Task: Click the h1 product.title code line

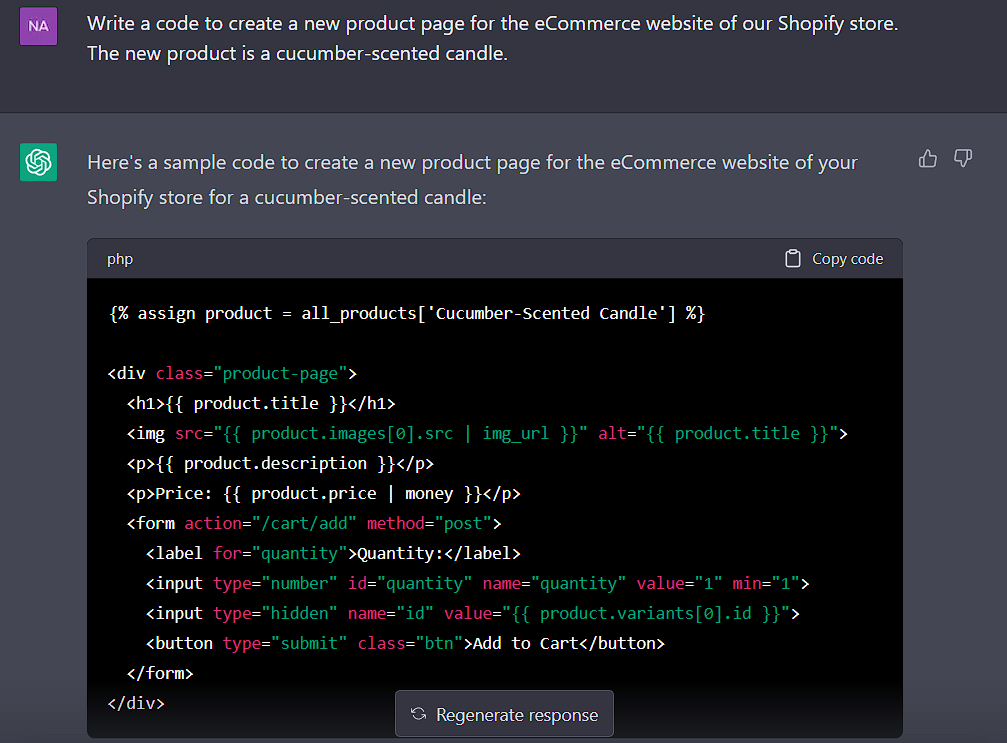Action: click(261, 403)
